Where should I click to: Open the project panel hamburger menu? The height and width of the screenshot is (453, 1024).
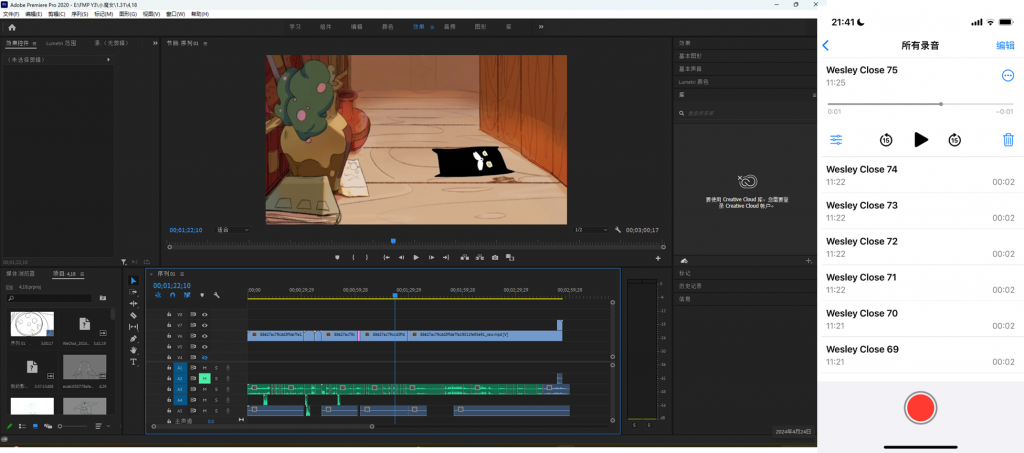80,274
